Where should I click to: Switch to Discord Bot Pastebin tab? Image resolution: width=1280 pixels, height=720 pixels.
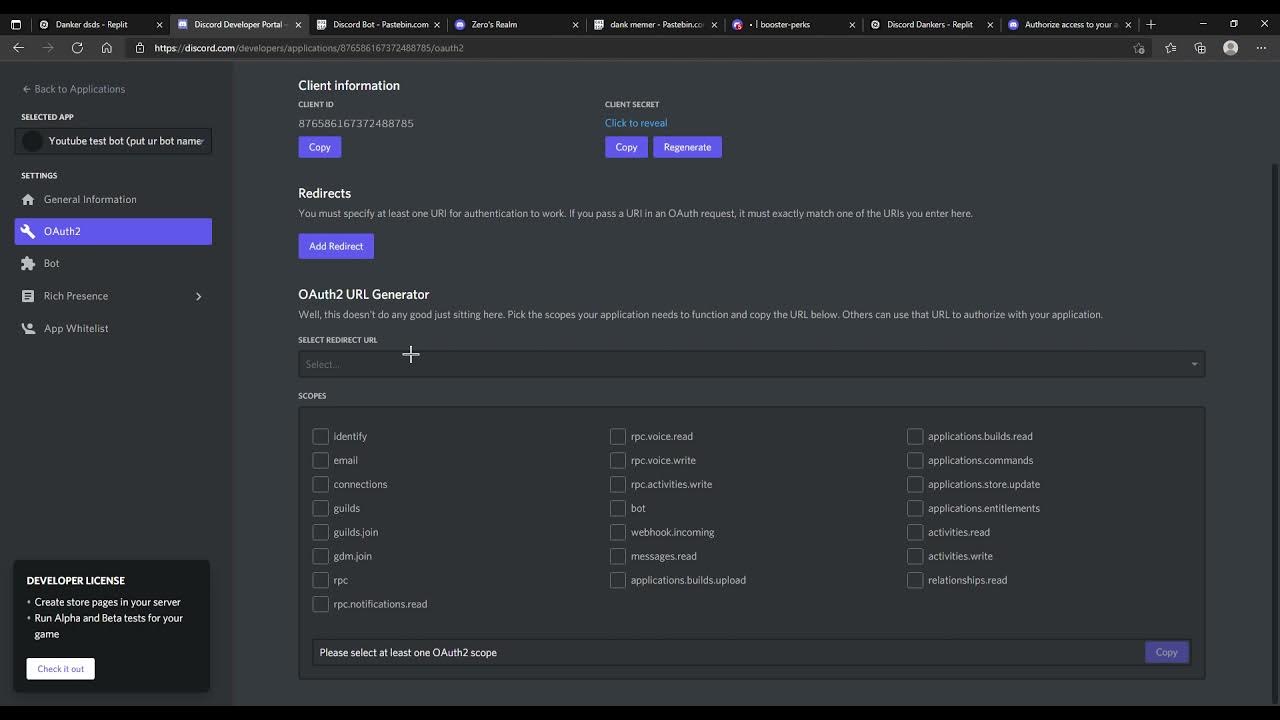377,24
